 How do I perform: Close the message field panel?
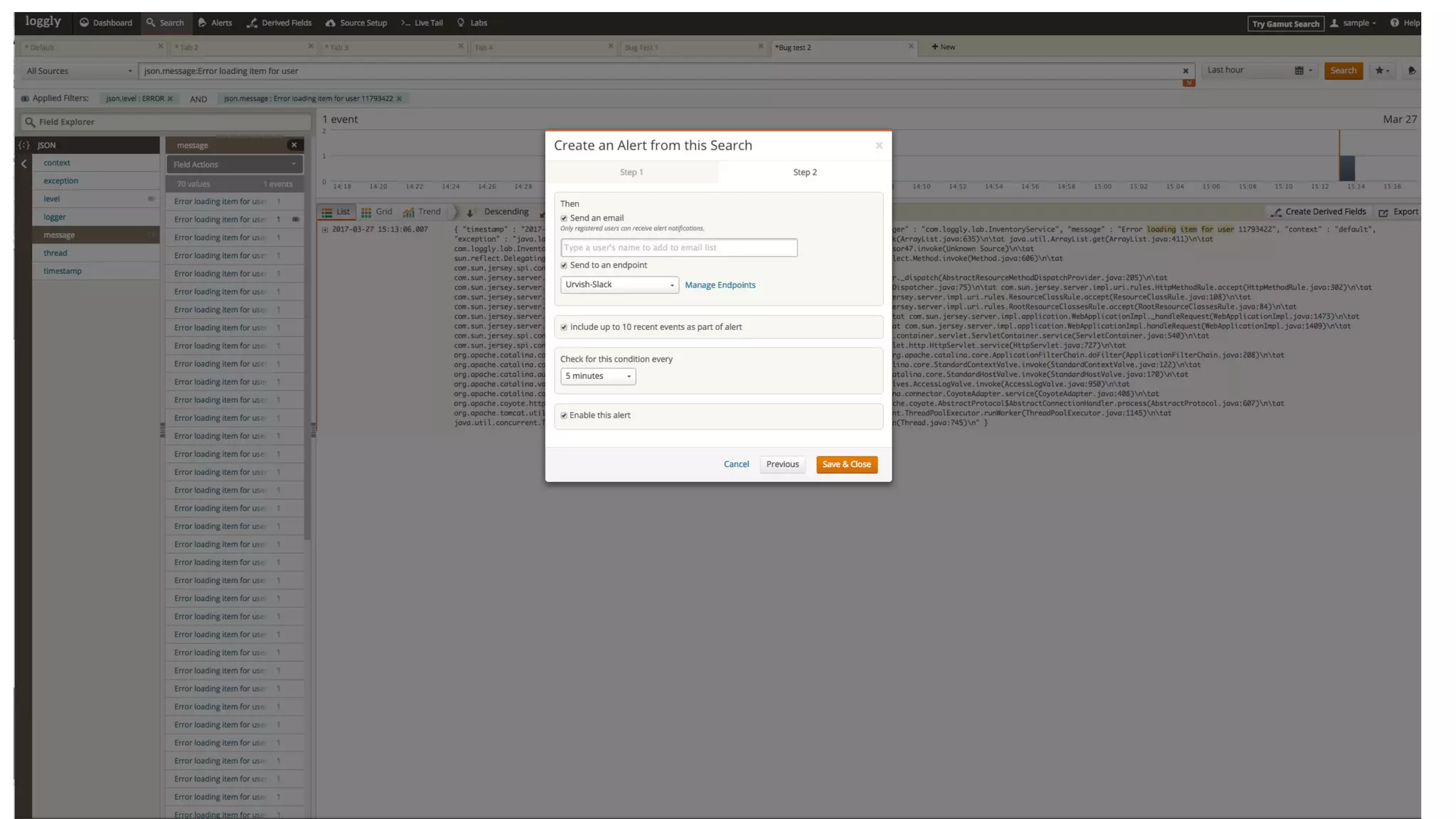(x=294, y=145)
